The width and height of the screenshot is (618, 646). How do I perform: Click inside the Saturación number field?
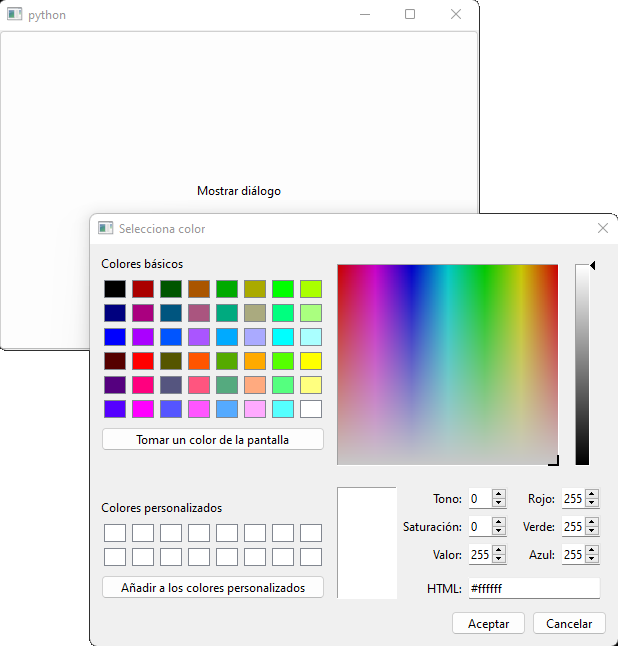tap(480, 527)
